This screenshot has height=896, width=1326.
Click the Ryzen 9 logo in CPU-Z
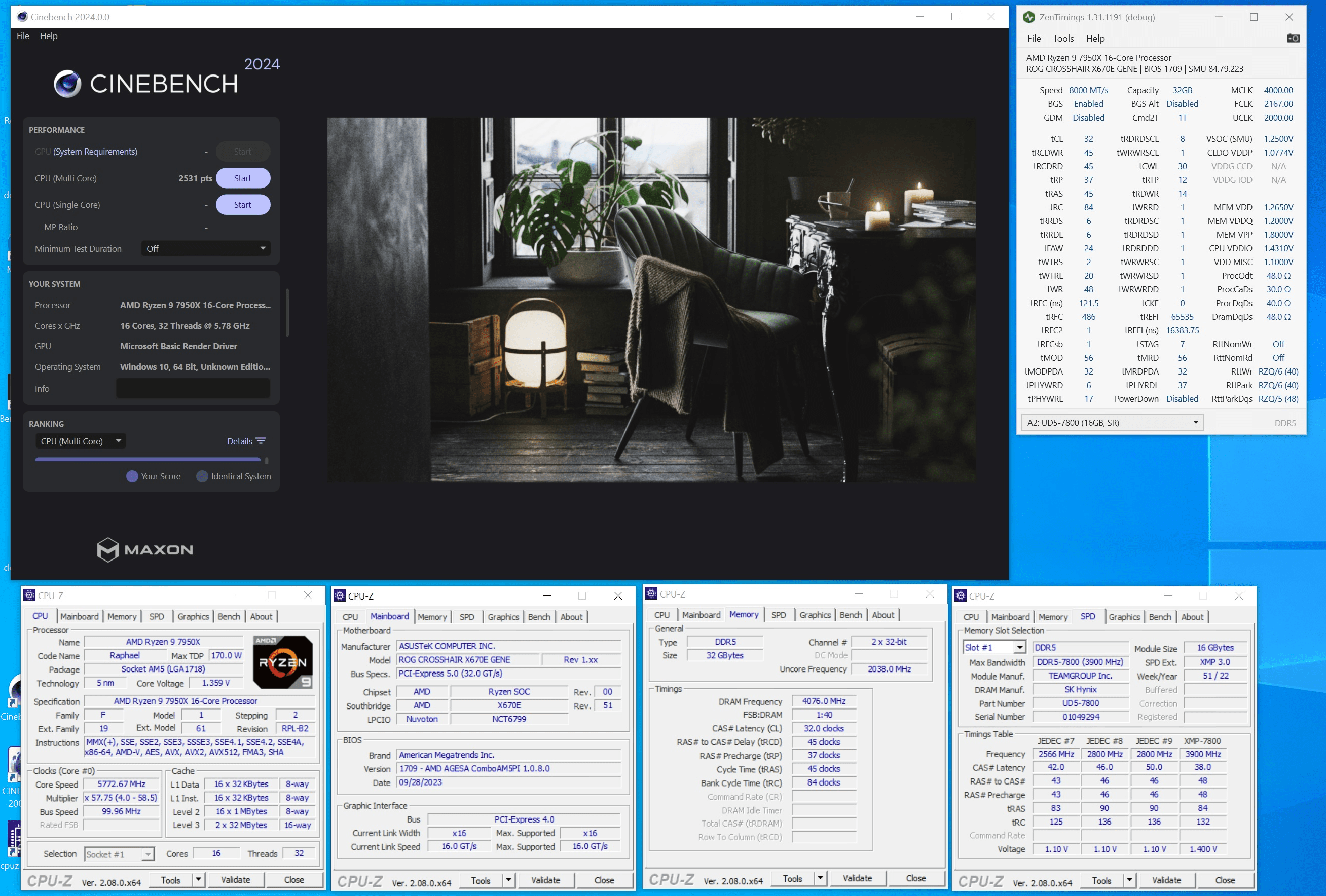coord(282,661)
